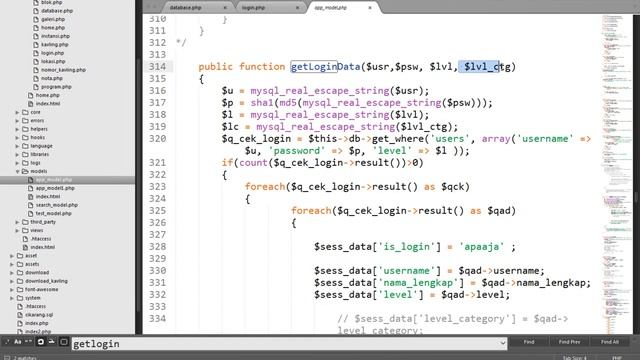Click 'sha1' on line 317
Viewport: 640px width, 360px height.
click(262, 103)
